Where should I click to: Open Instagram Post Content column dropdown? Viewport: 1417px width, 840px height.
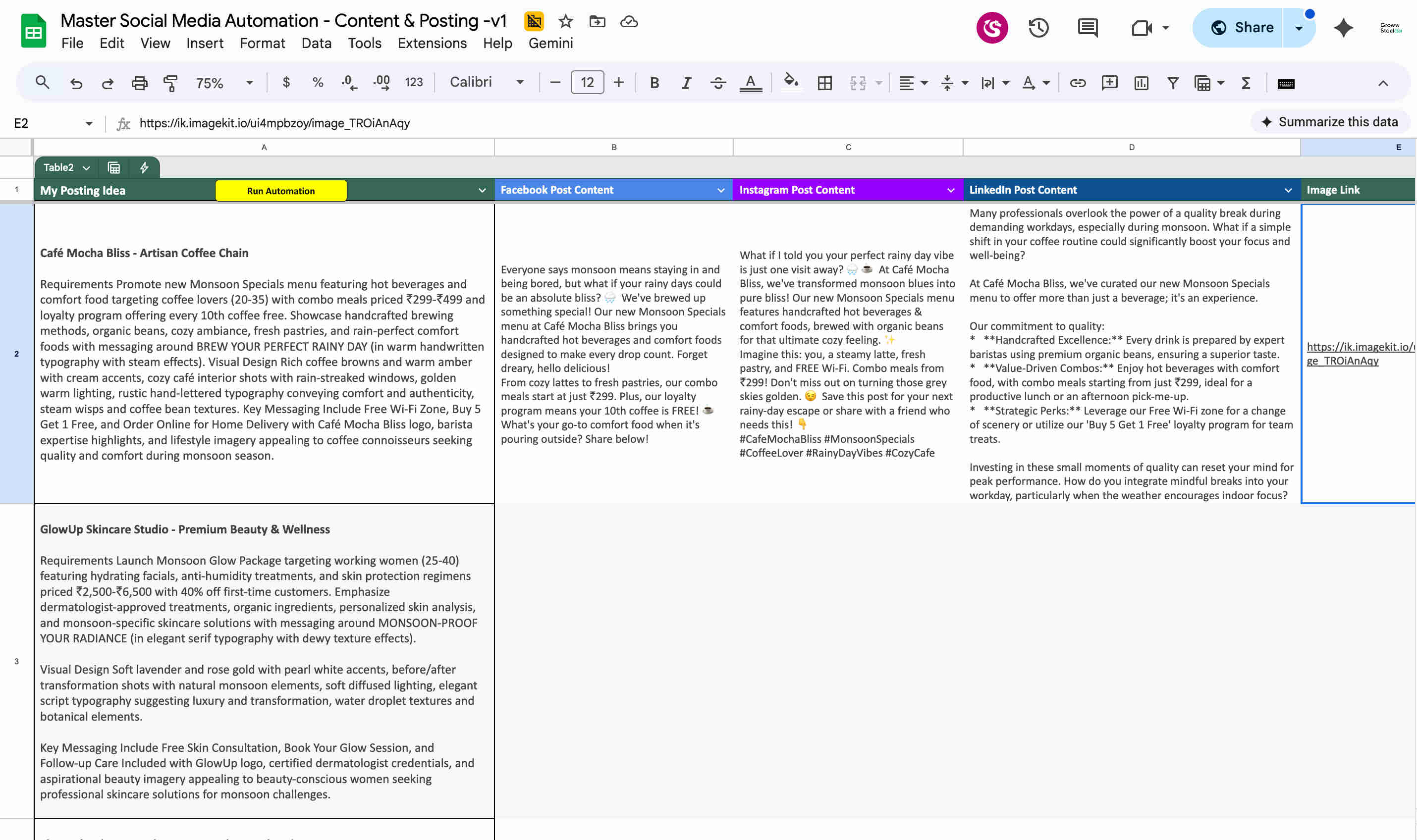point(950,190)
